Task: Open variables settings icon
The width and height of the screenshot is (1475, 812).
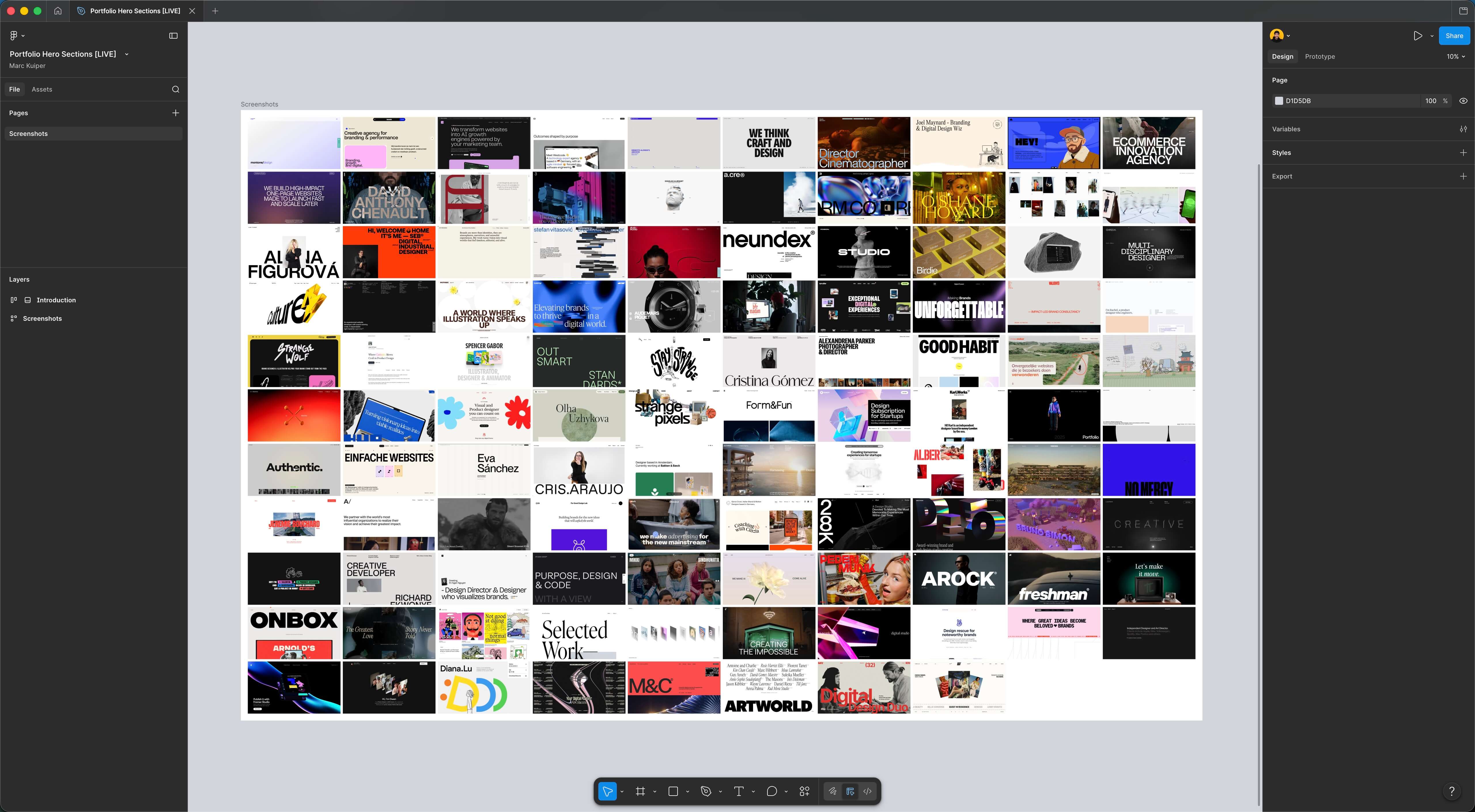Action: pos(1463,129)
